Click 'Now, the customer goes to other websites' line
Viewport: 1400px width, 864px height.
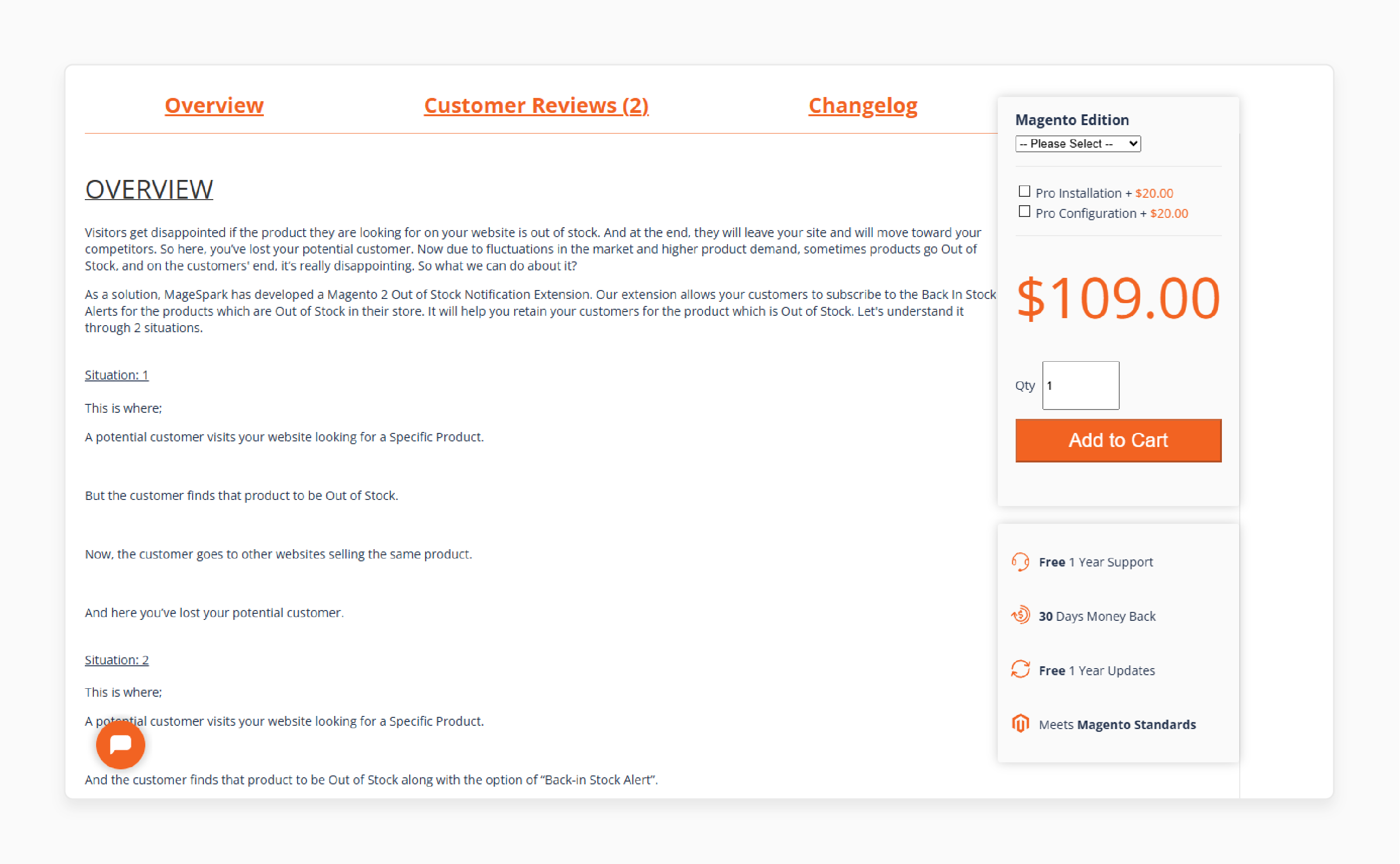pos(278,554)
